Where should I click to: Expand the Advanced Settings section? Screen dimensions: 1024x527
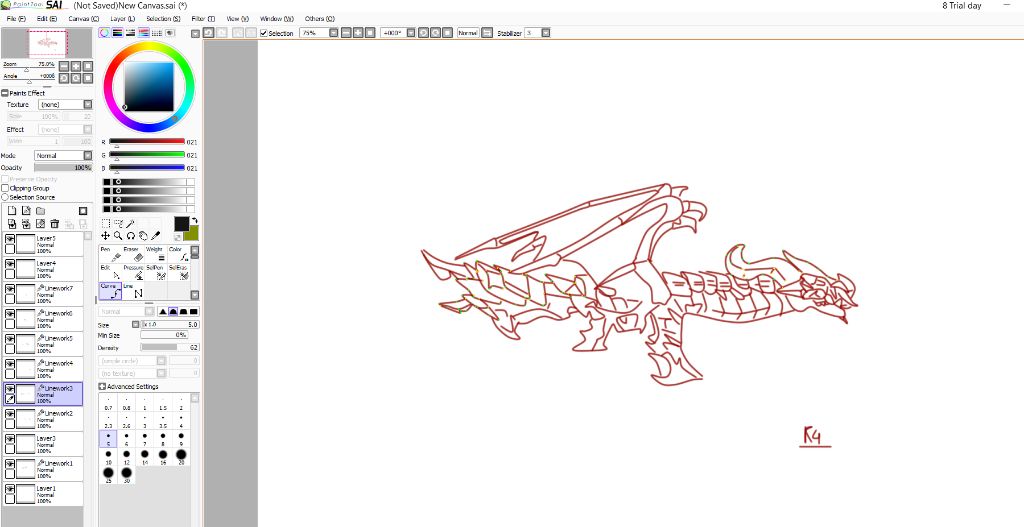pyautogui.click(x=102, y=386)
